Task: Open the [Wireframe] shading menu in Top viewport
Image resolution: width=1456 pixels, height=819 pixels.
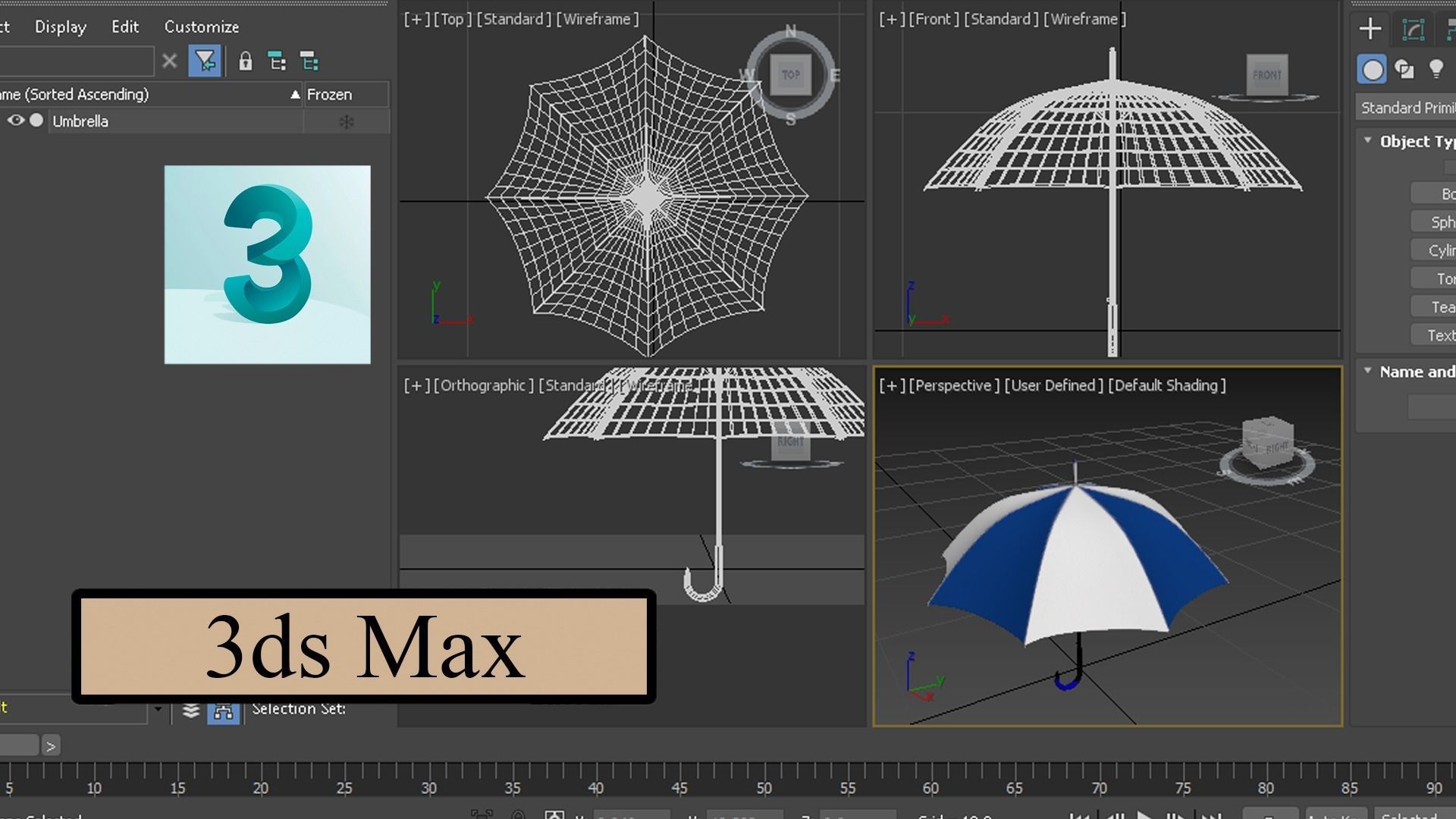Action: tap(598, 19)
